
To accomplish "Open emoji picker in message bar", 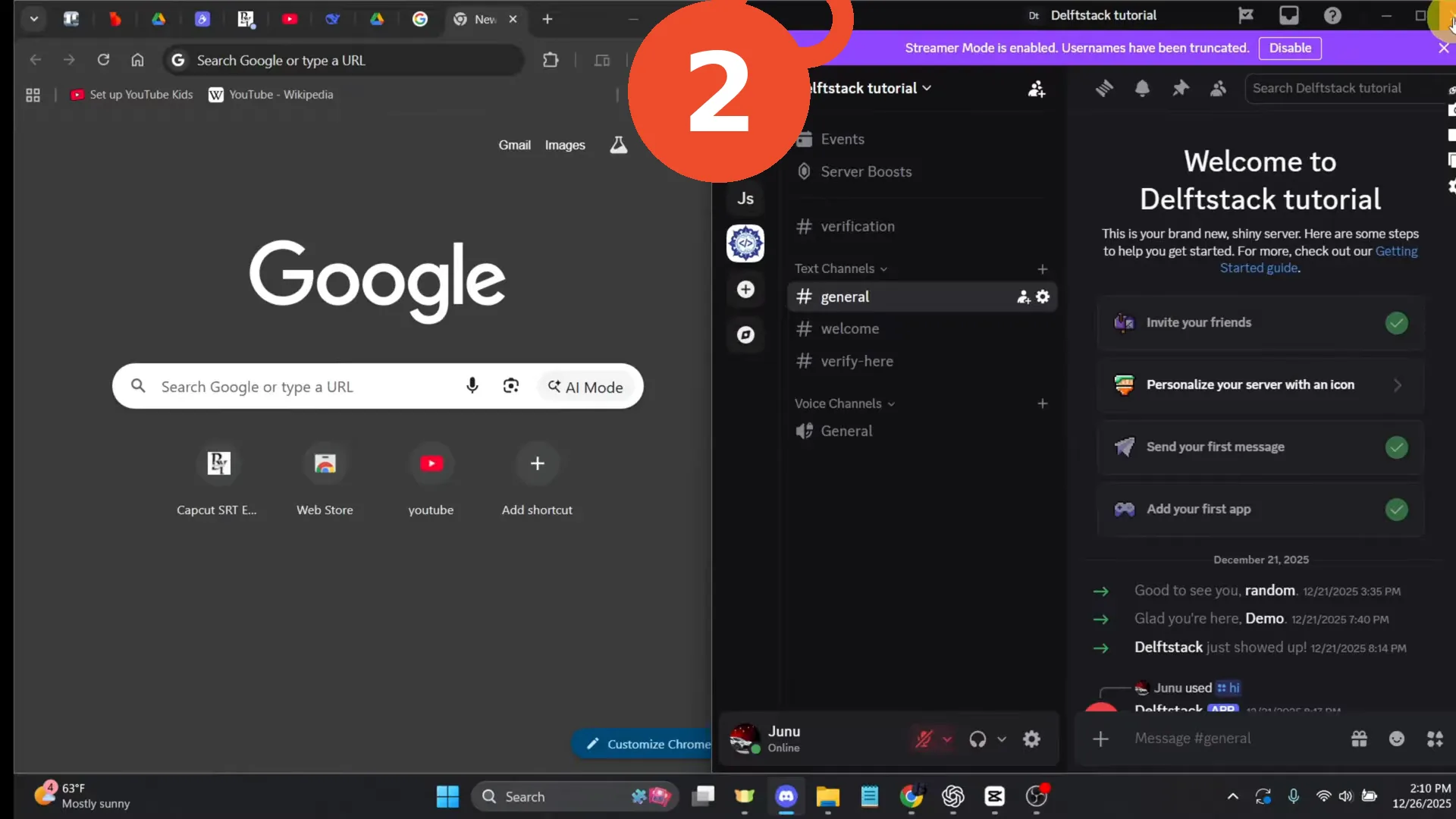I will 1397,739.
